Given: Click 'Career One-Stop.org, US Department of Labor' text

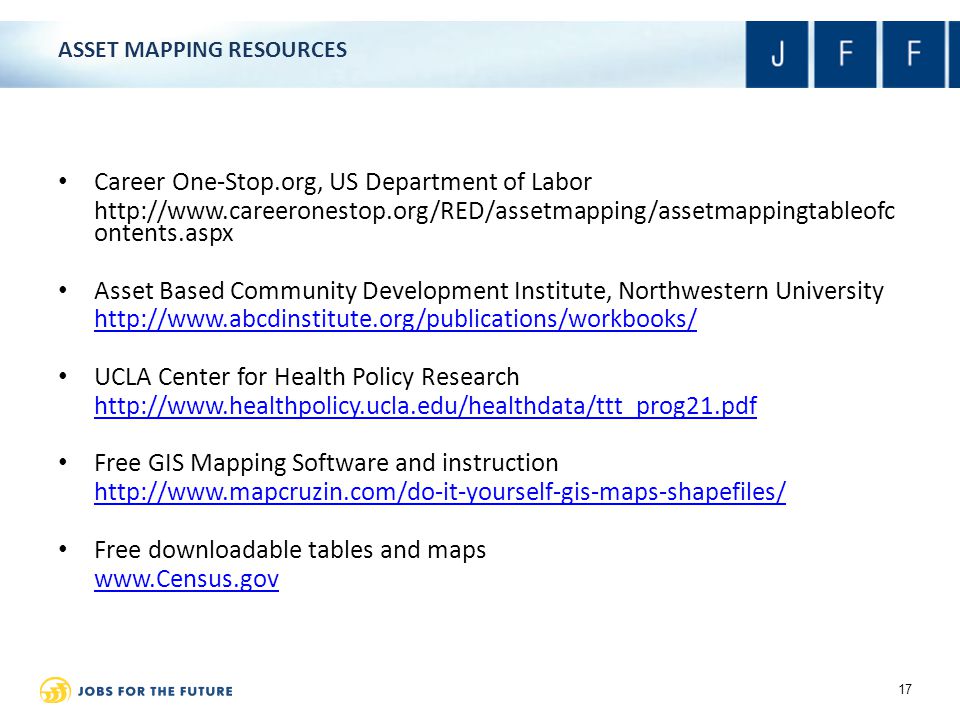Looking at the screenshot, I should [x=343, y=182].
